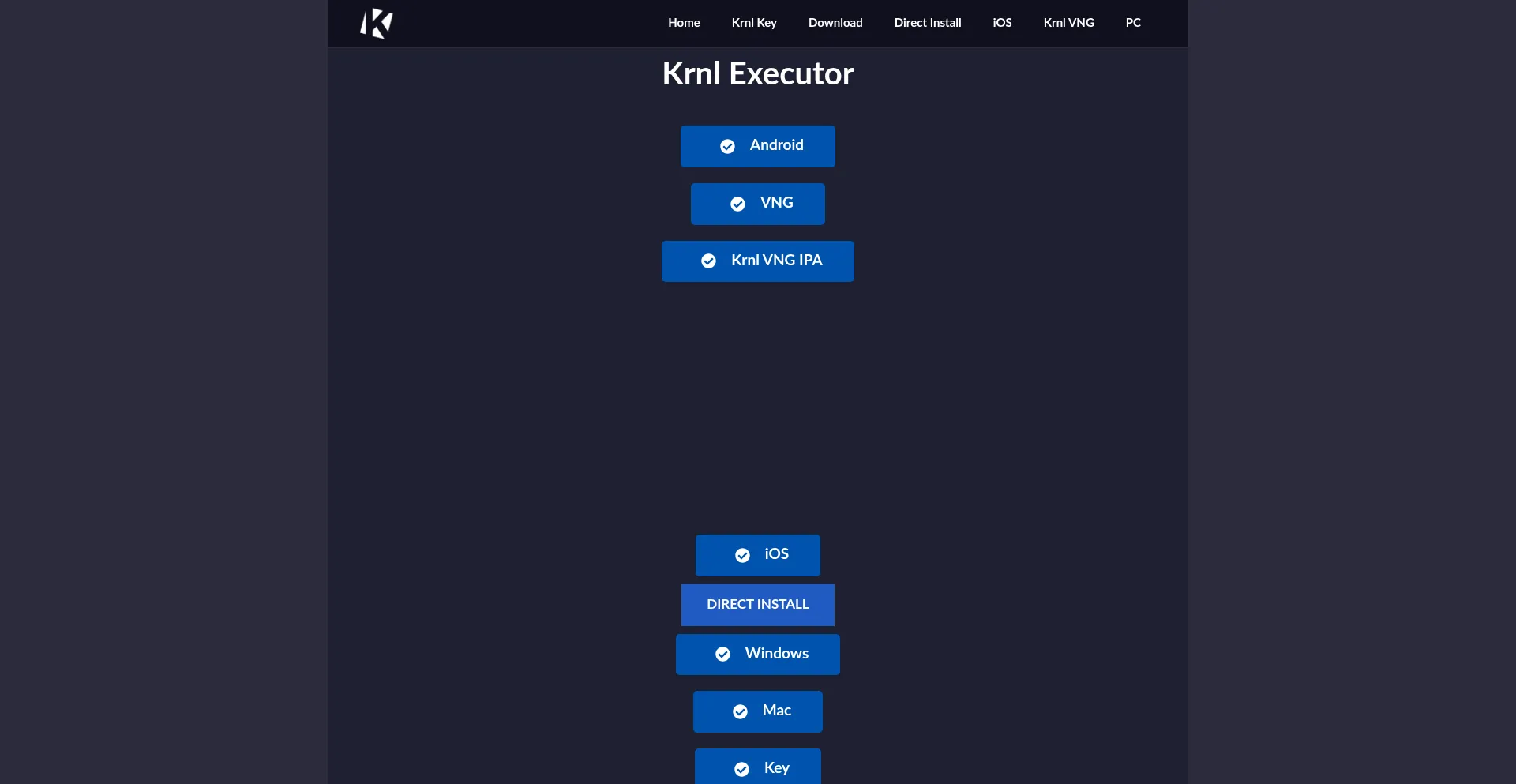
Task: Click the checkmark icon on the iOS button
Action: [742, 555]
